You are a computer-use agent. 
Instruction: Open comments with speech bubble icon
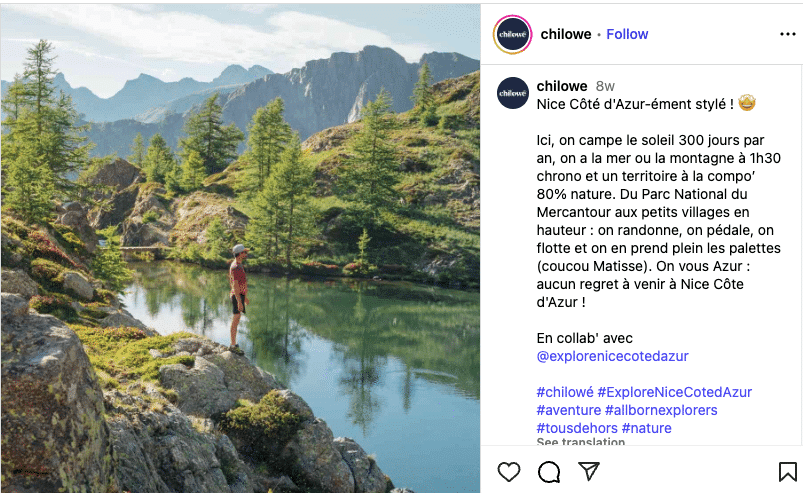pyautogui.click(x=549, y=471)
